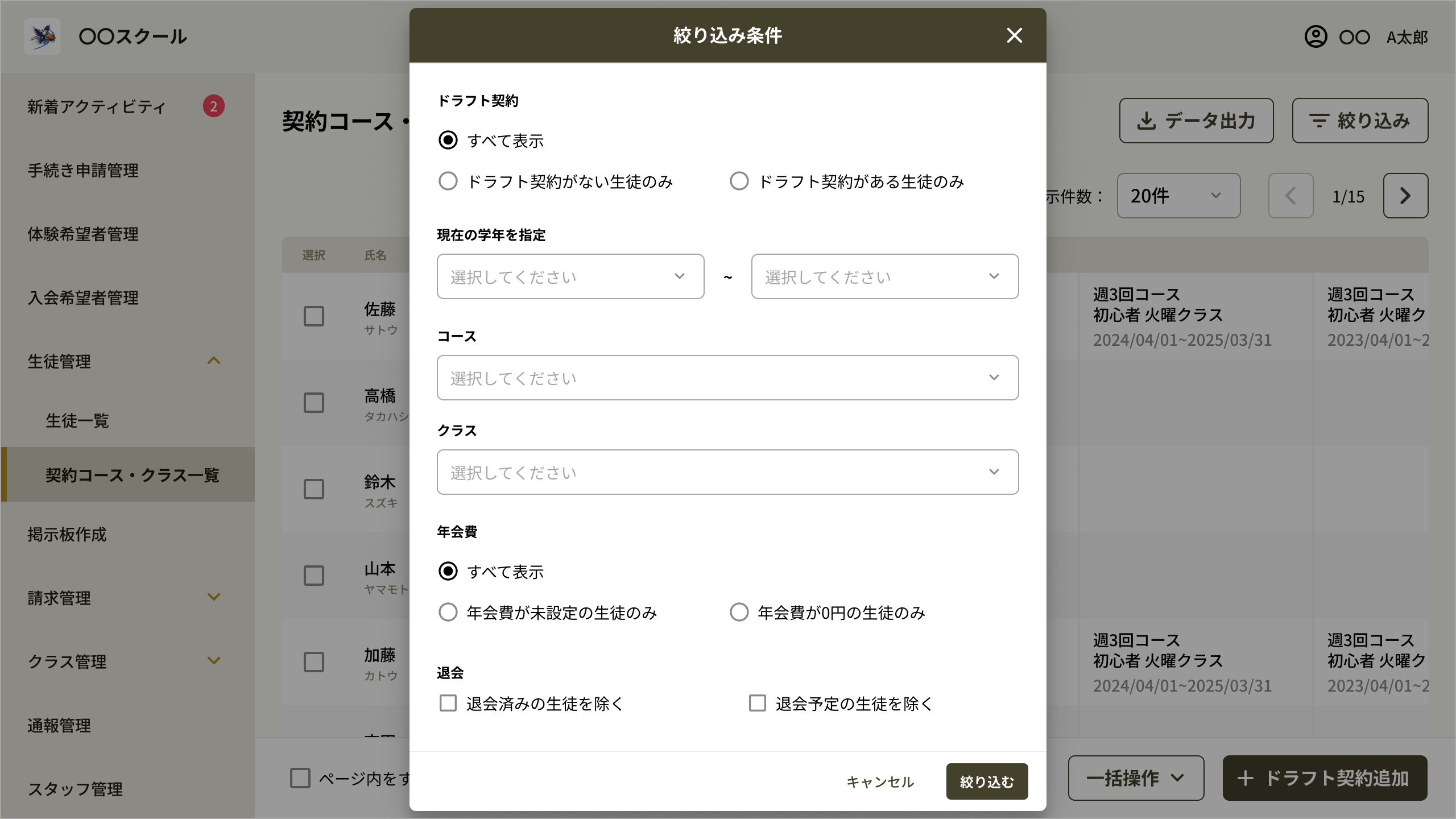This screenshot has width=1456, height=819.
Task: Open 掲示板作成 in sidebar
Action: tap(67, 534)
